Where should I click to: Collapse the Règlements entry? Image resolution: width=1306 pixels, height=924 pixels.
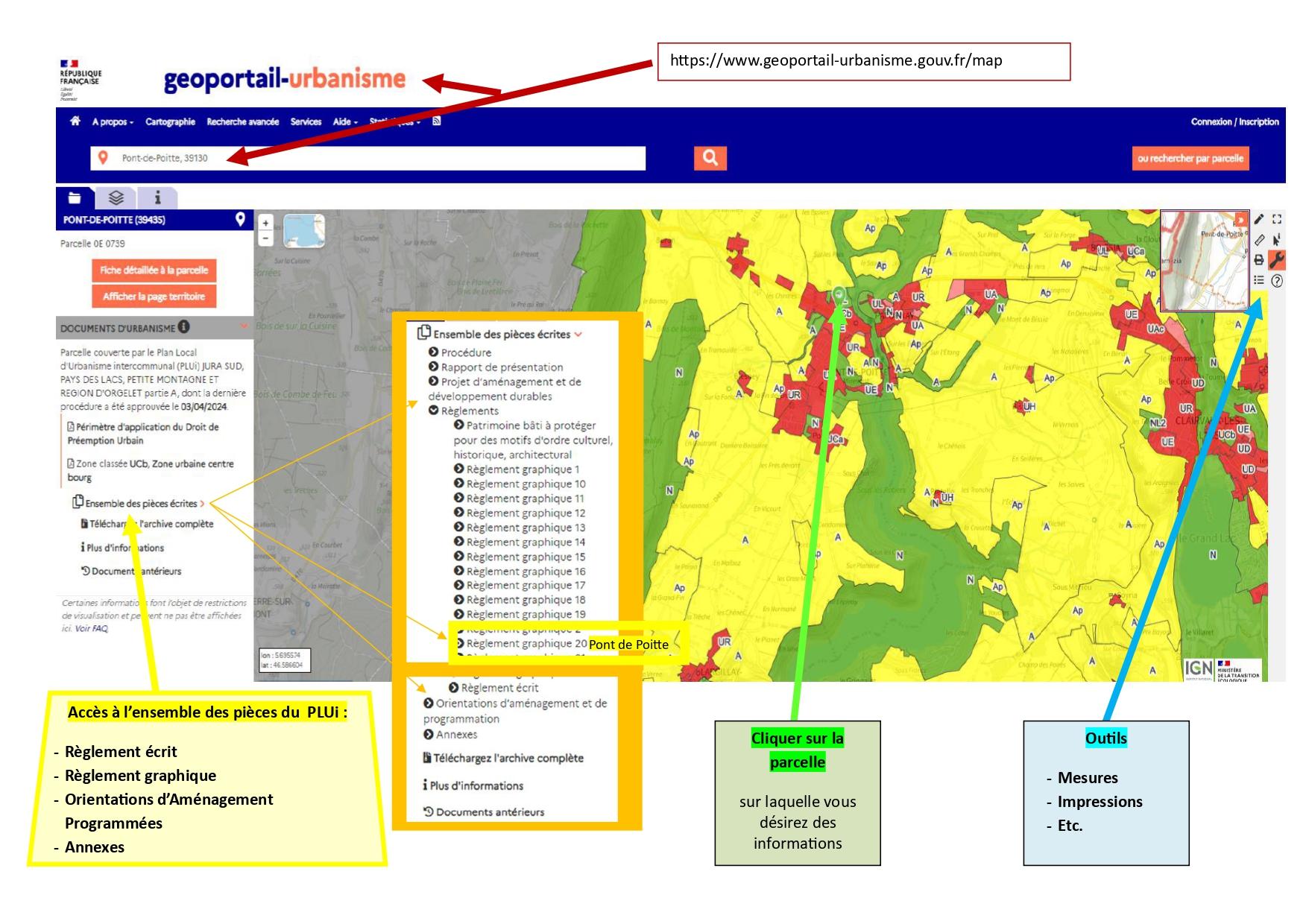pyautogui.click(x=463, y=411)
